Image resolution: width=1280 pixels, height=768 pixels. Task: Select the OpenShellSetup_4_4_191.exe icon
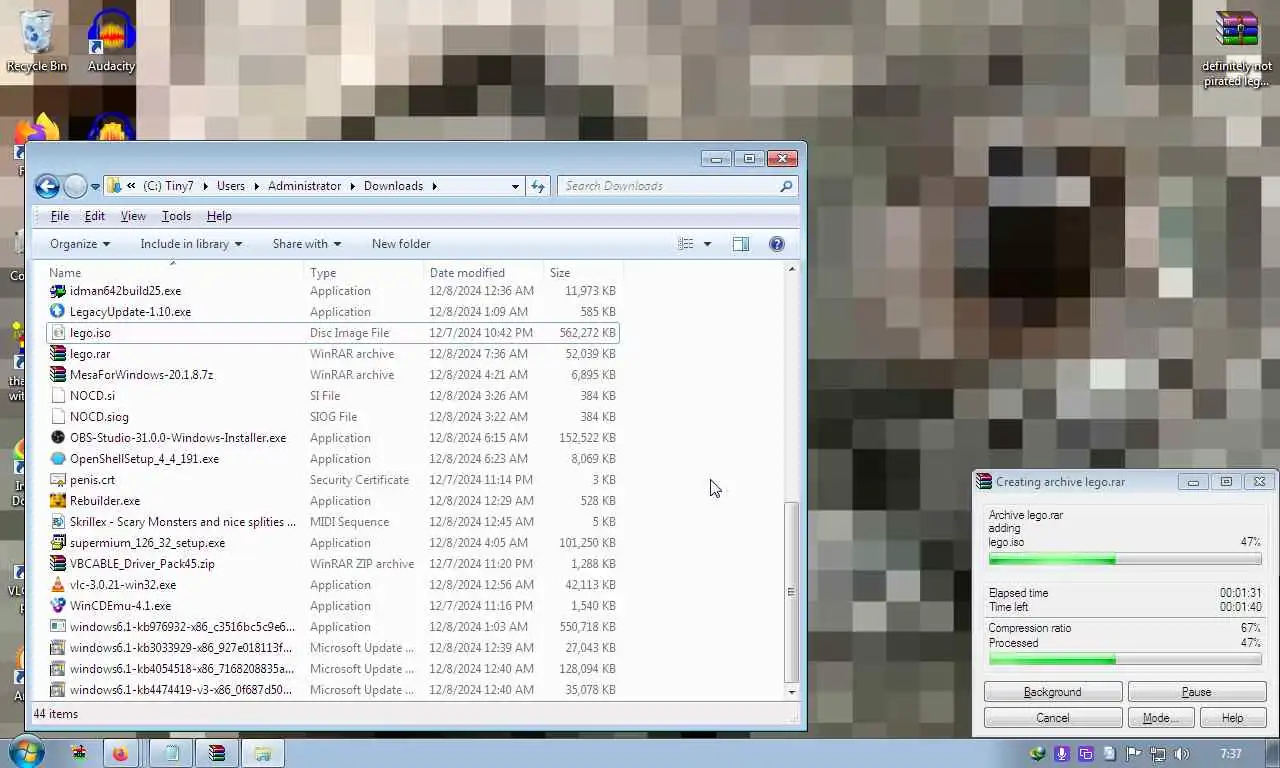click(x=58, y=459)
